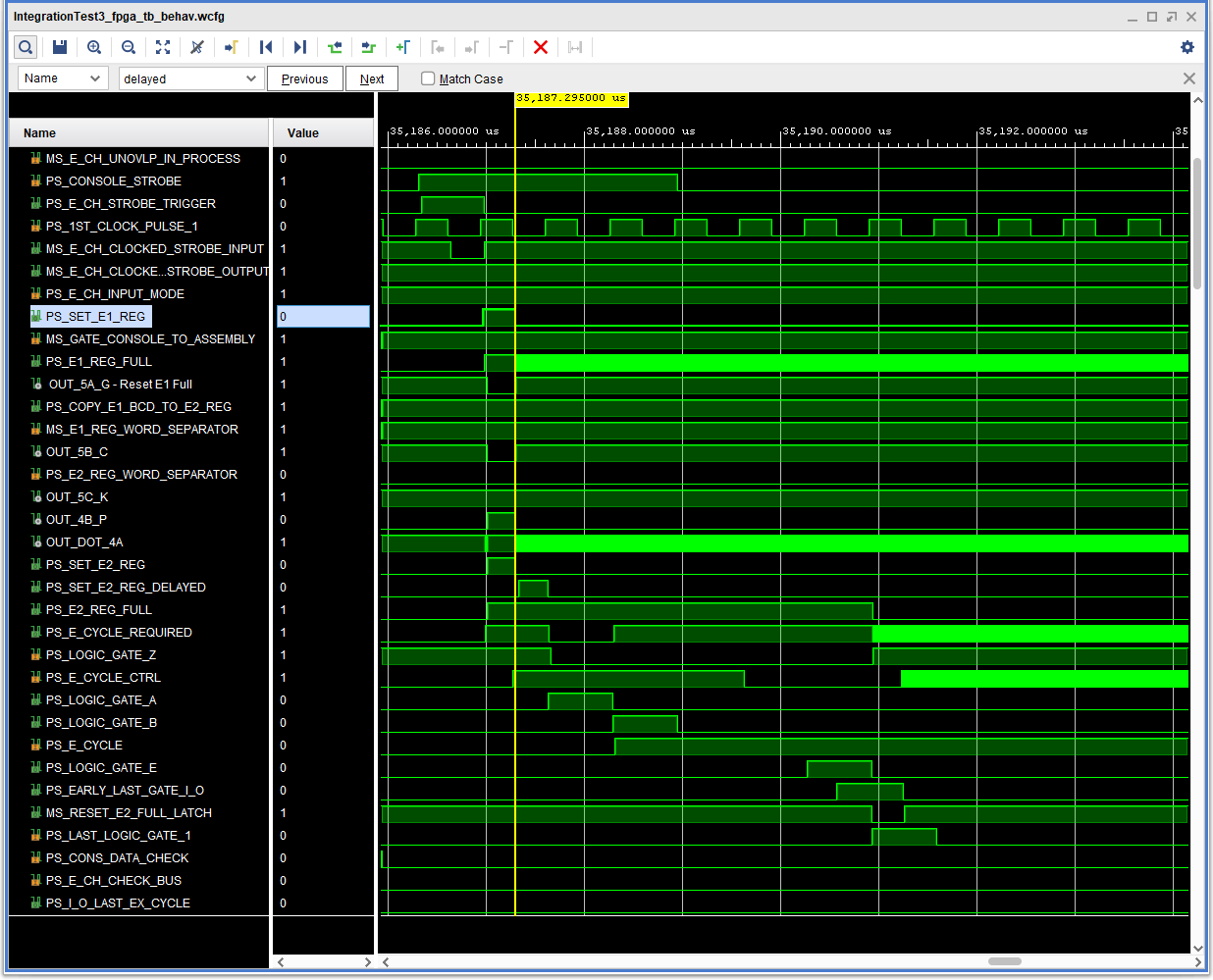Open the waveform settings gear
Image resolution: width=1213 pixels, height=980 pixels.
coord(1187,47)
